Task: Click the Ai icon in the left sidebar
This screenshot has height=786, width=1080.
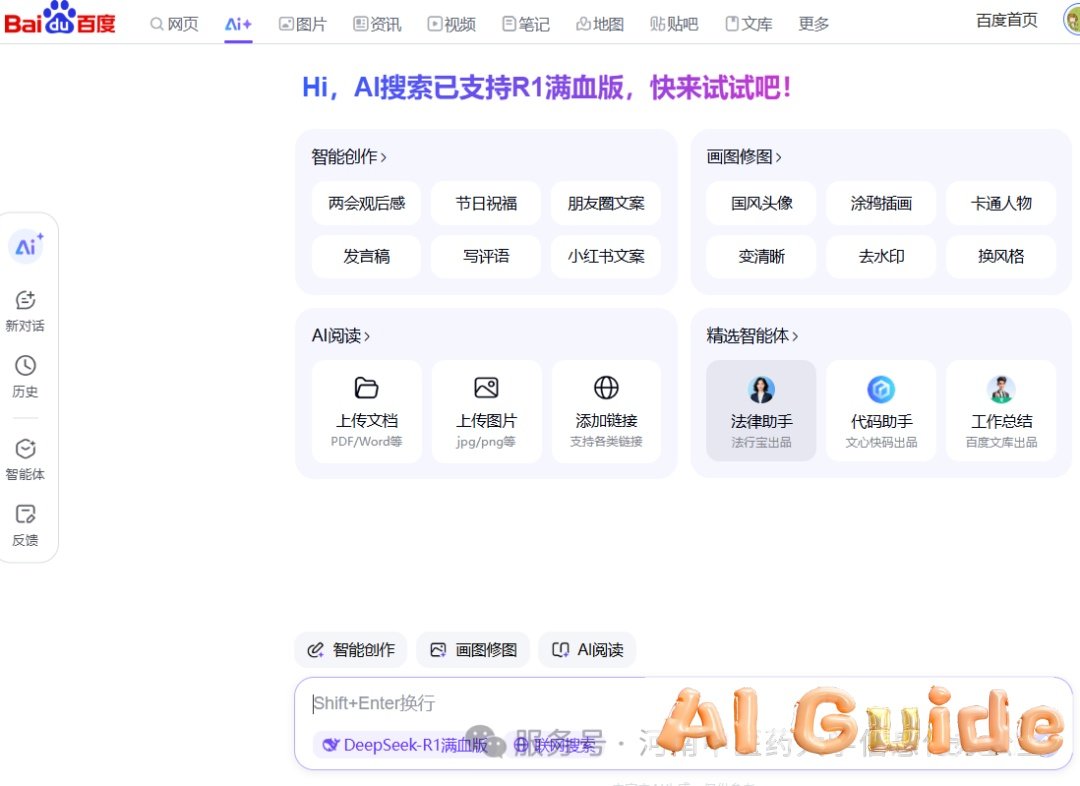Action: 26,246
